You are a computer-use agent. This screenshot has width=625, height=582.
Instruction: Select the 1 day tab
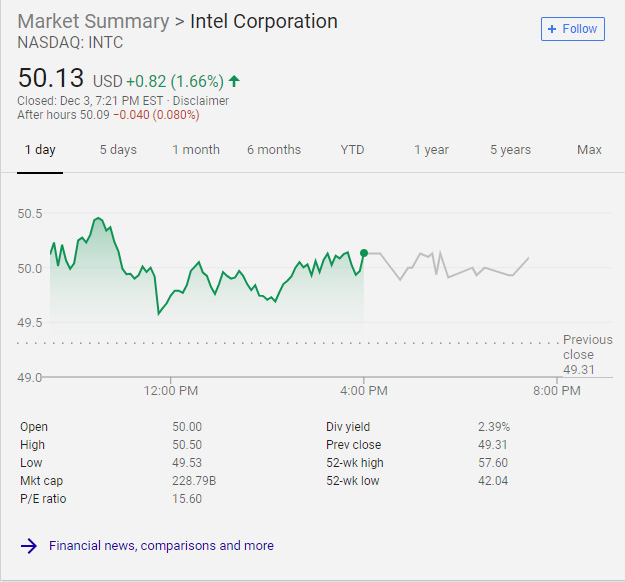click(x=39, y=150)
